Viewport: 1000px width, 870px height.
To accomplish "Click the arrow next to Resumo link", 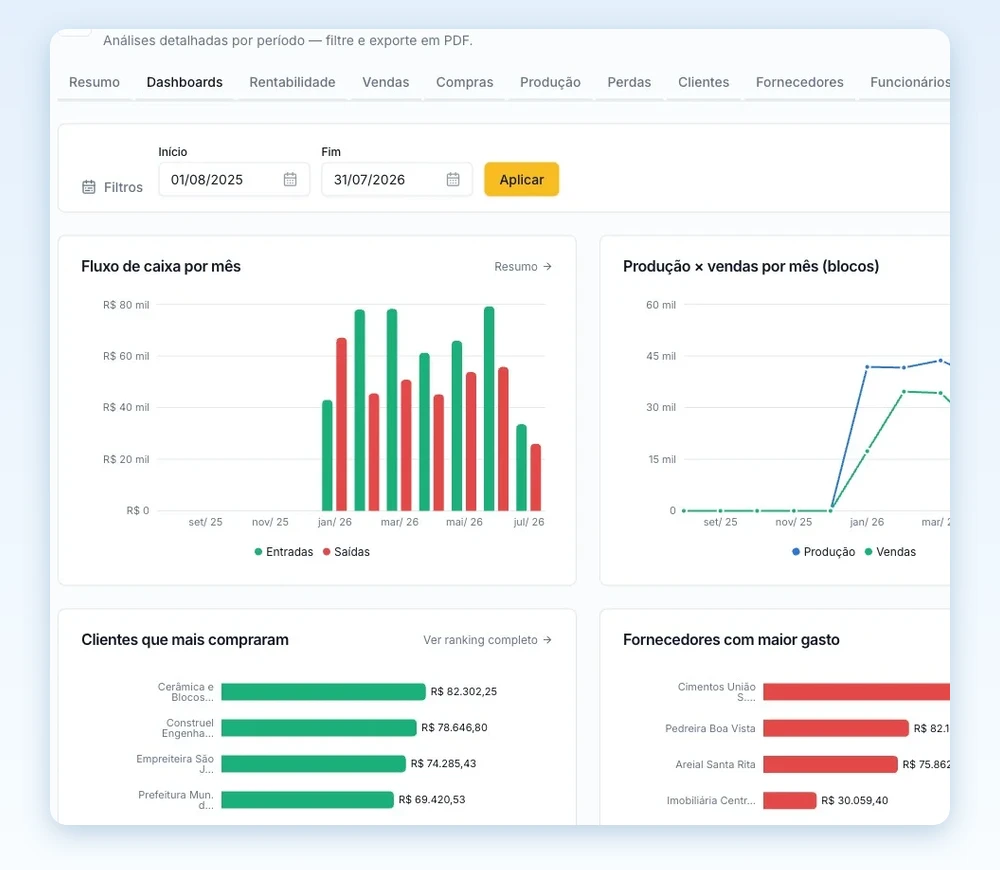I will [547, 267].
